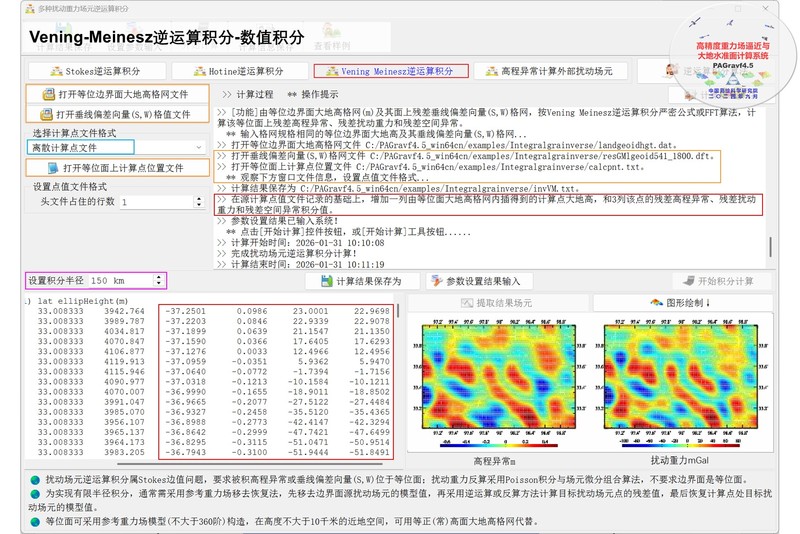
Task: Click the 150 km integration radius field
Action: (121, 281)
